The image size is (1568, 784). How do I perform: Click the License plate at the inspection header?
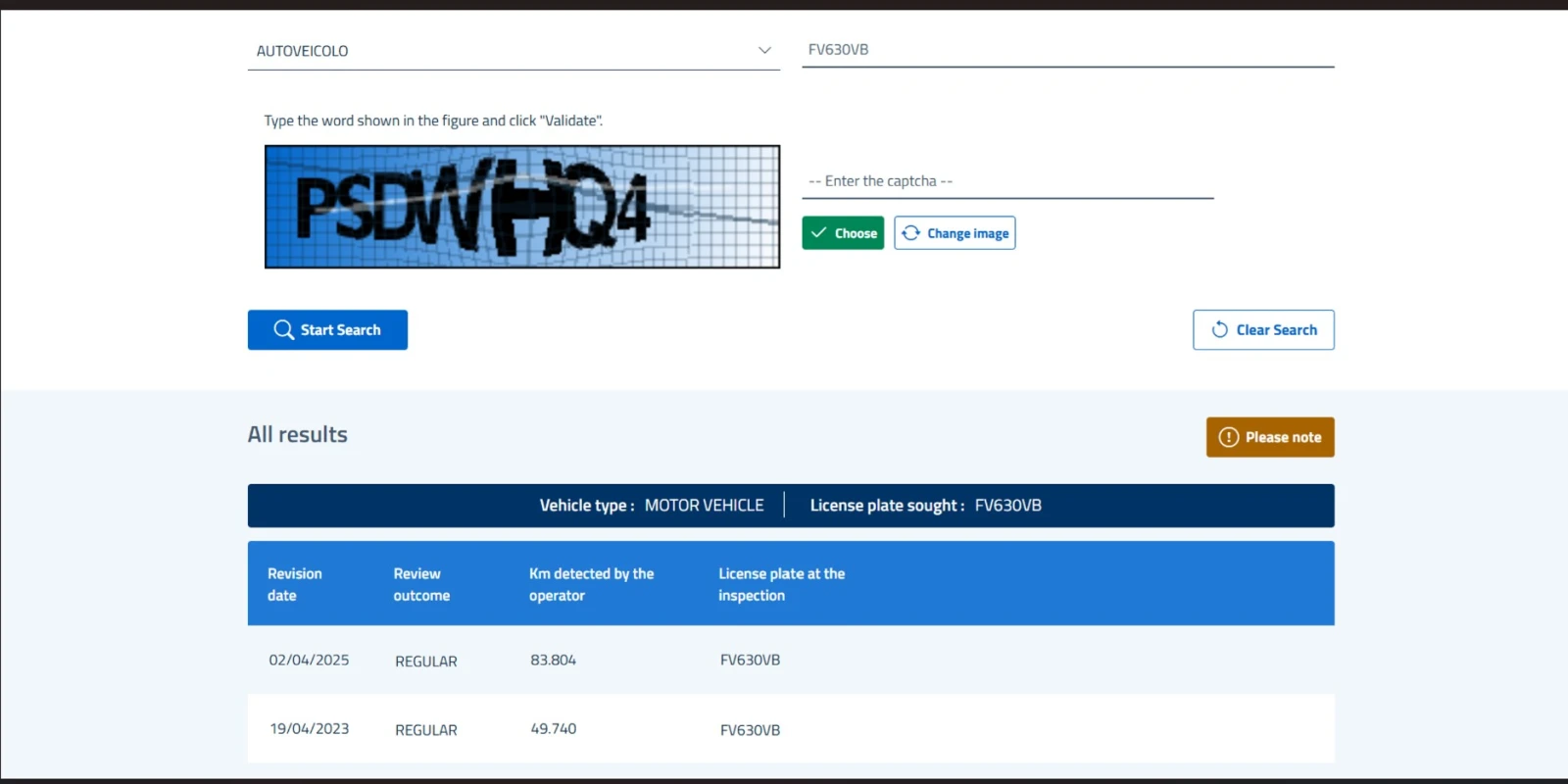point(781,584)
